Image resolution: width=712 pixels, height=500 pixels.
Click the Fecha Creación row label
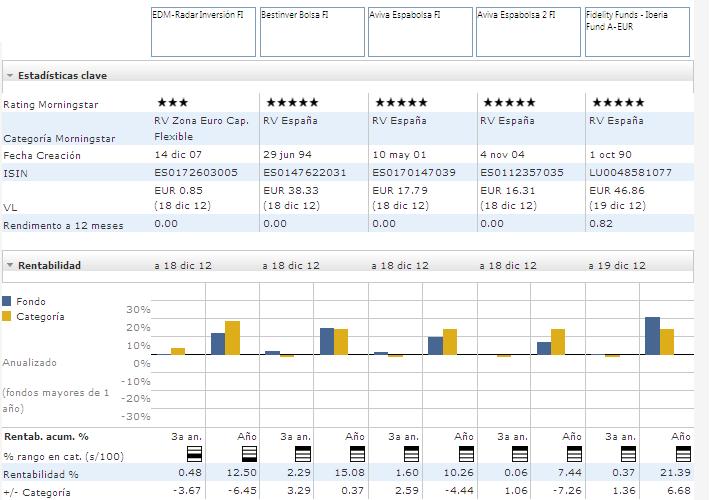coord(42,155)
